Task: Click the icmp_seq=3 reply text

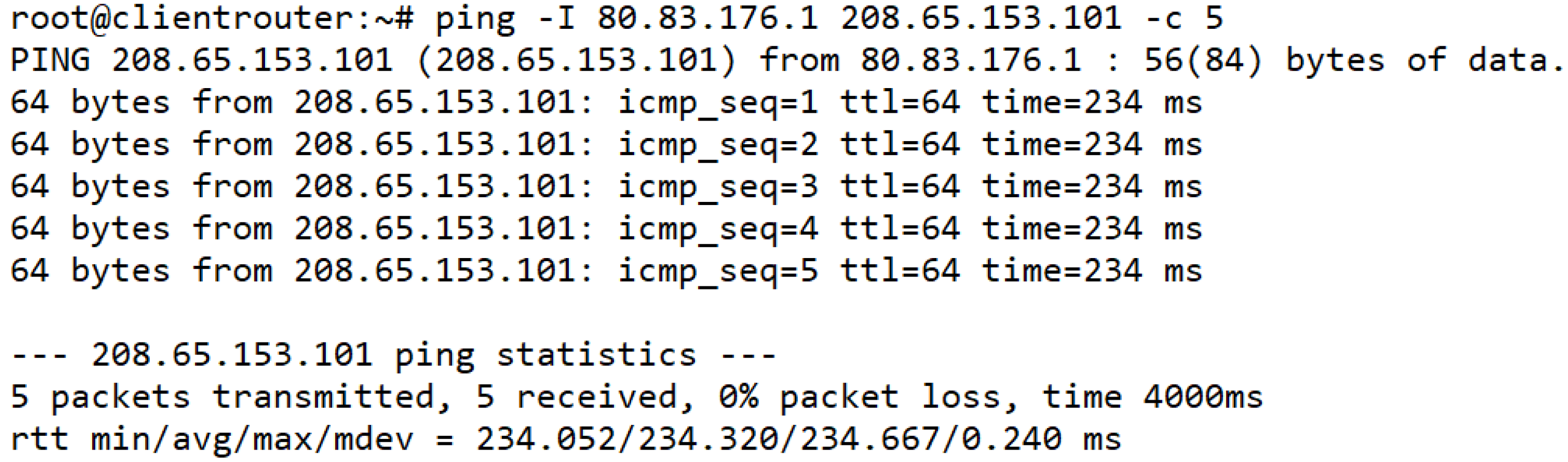Action: point(718,187)
